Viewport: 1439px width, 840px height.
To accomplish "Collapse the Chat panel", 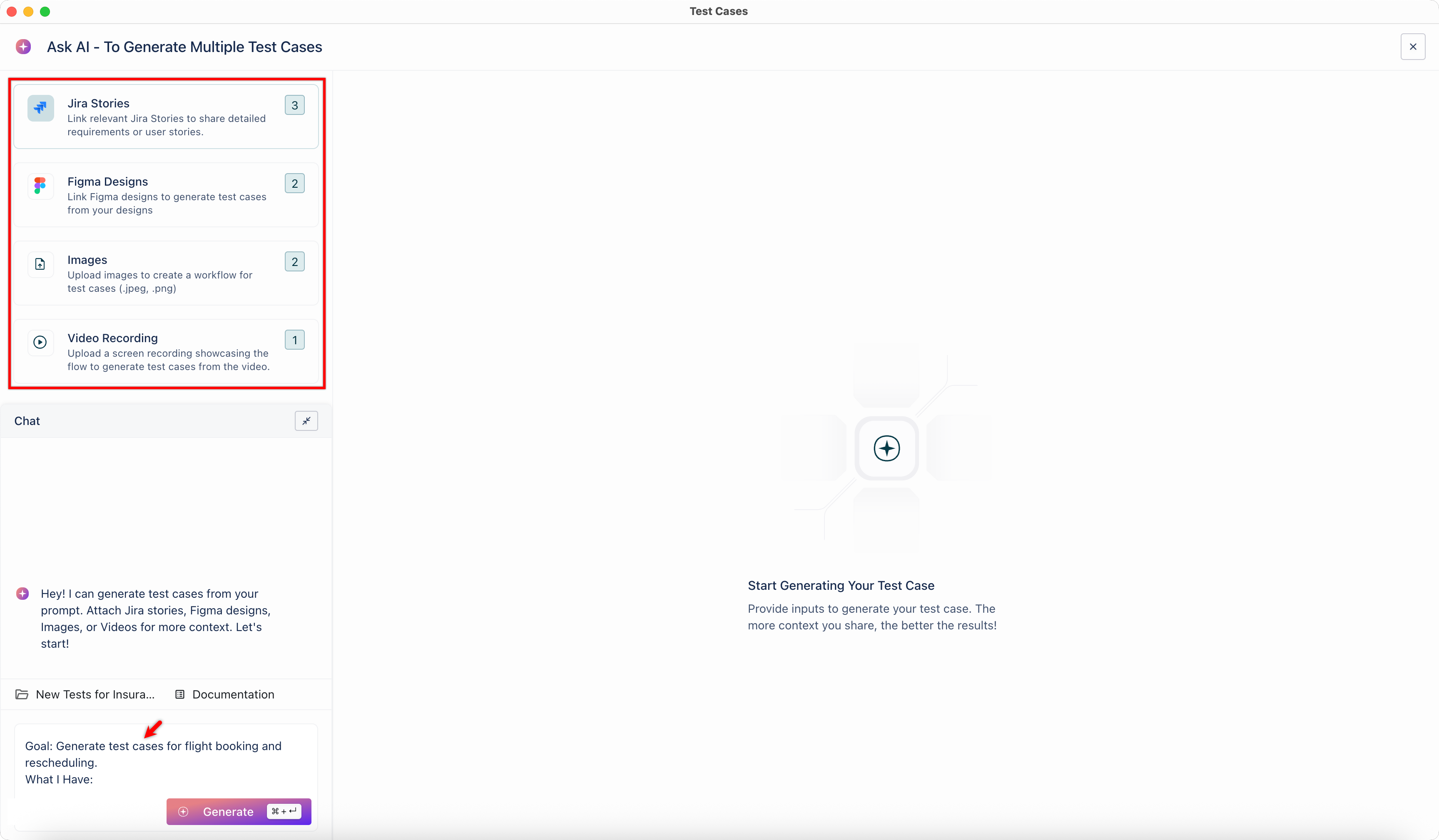I will [306, 421].
